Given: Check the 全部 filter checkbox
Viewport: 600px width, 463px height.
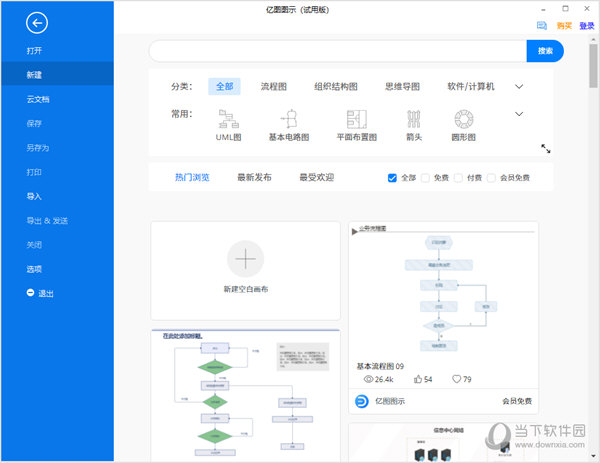Looking at the screenshot, I should tap(392, 178).
